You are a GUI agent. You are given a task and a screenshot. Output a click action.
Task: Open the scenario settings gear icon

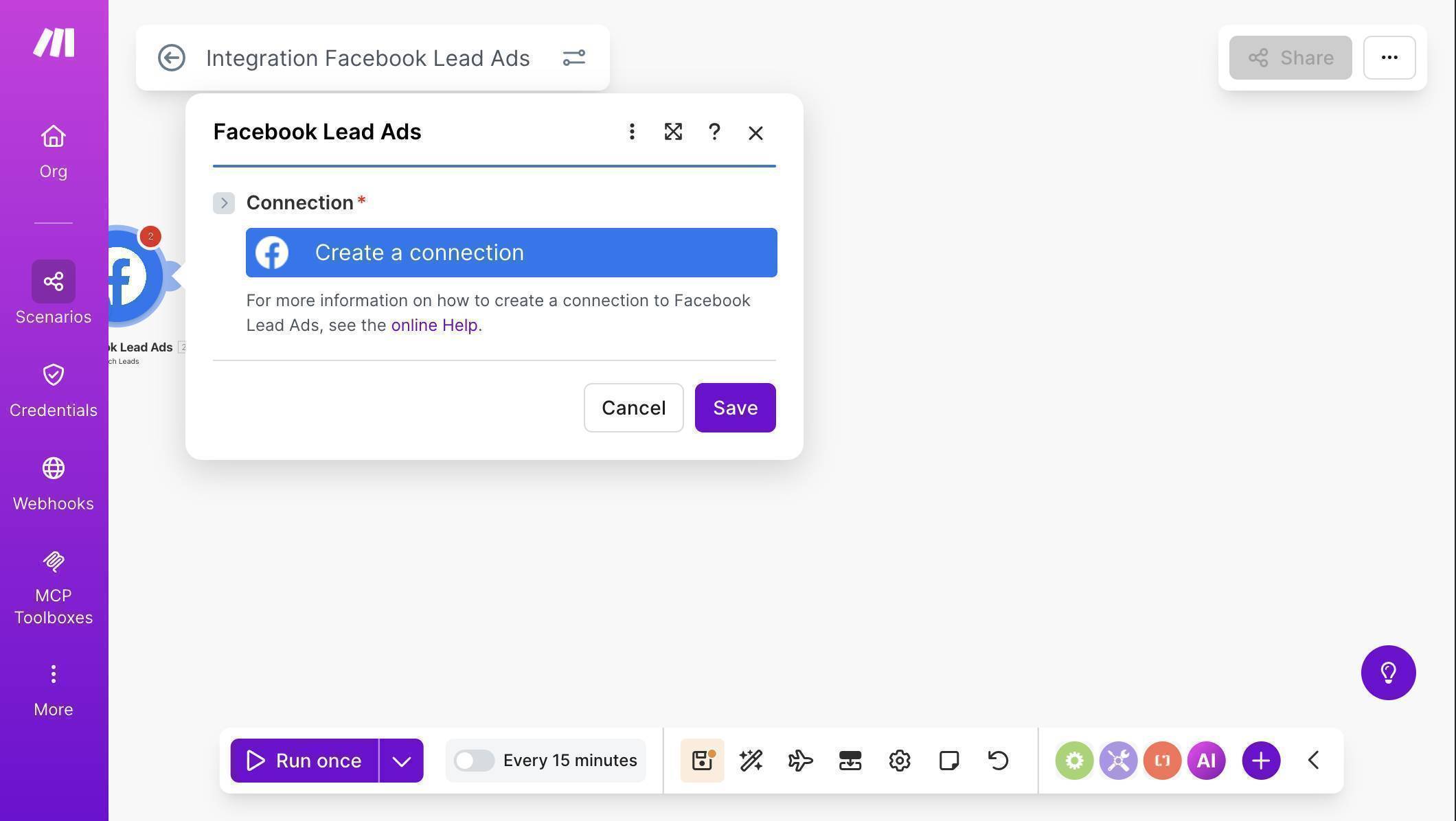coord(899,760)
